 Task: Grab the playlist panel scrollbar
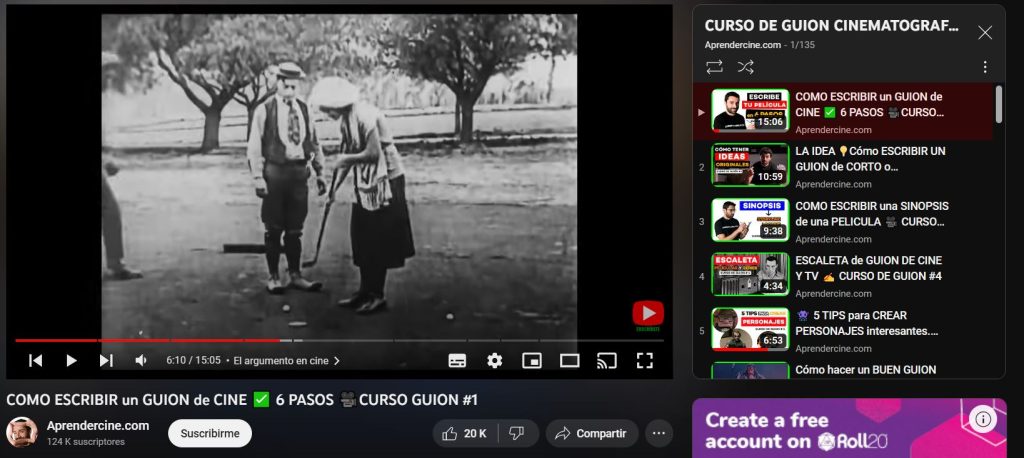[999, 105]
